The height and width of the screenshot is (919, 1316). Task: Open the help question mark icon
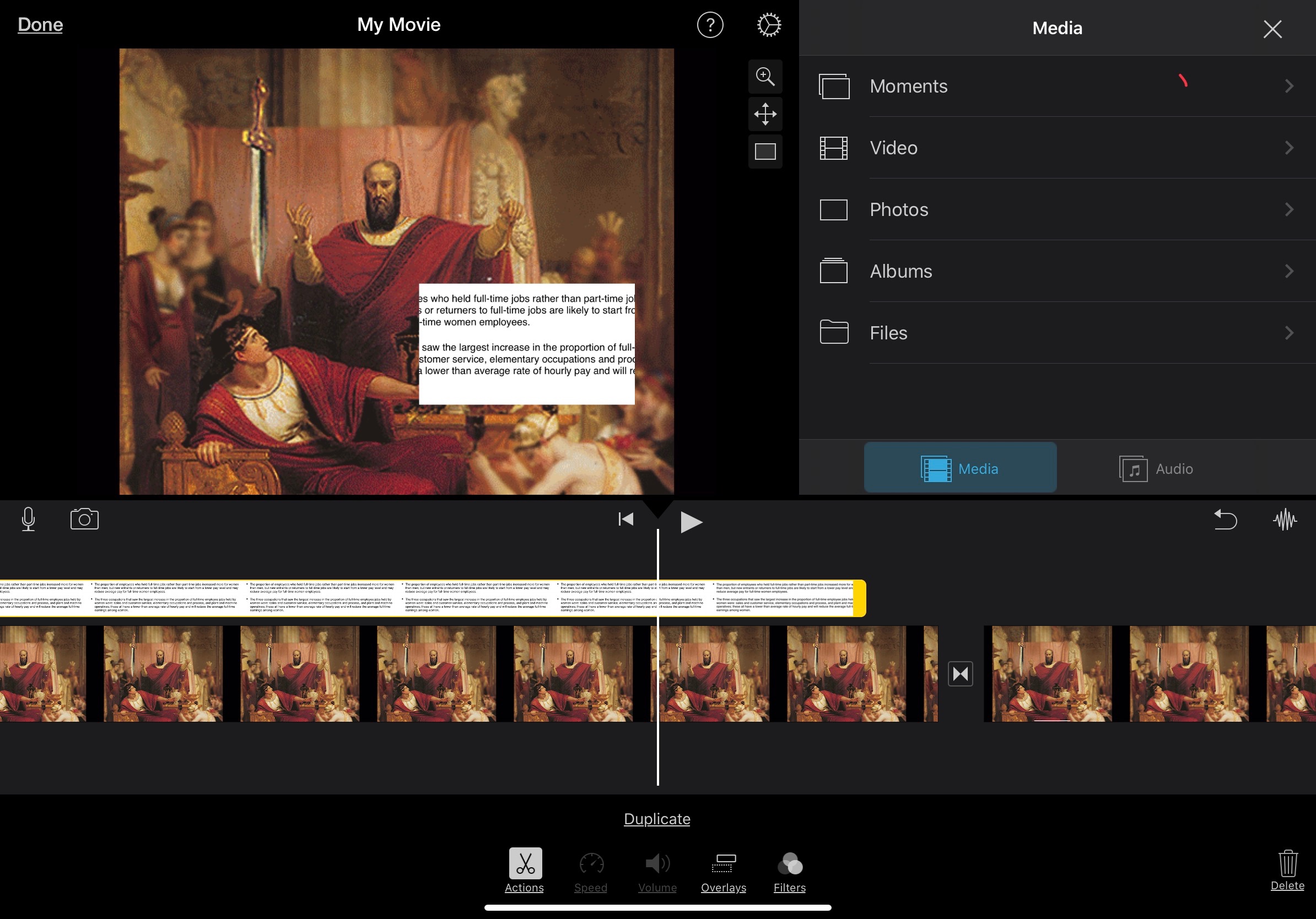click(x=710, y=25)
